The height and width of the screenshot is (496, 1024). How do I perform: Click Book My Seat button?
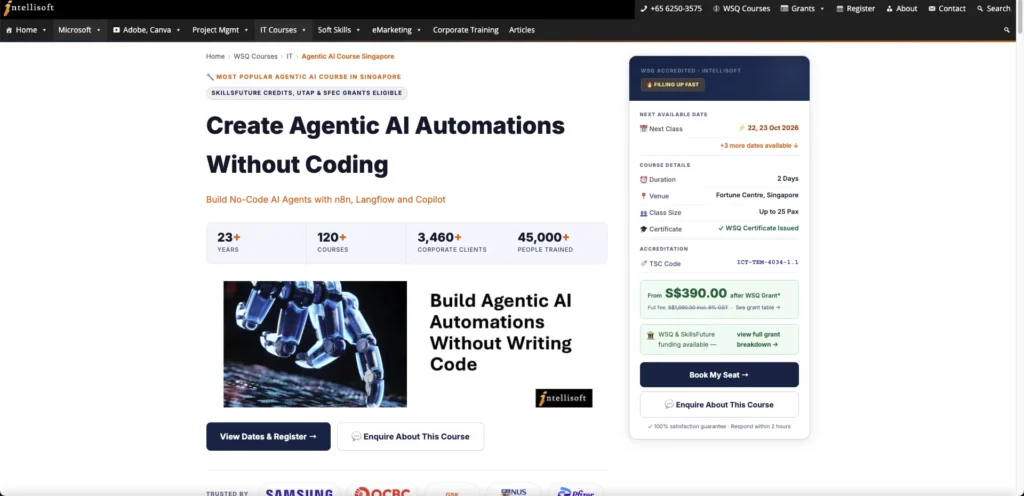coord(719,375)
